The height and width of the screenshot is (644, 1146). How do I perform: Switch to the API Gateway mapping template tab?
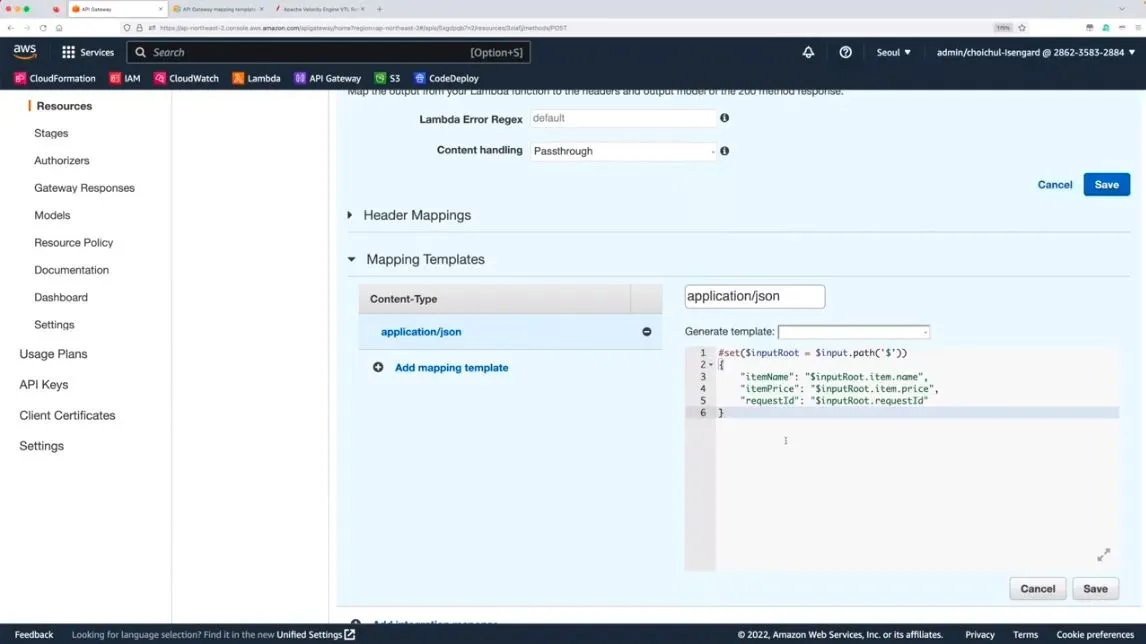click(219, 9)
